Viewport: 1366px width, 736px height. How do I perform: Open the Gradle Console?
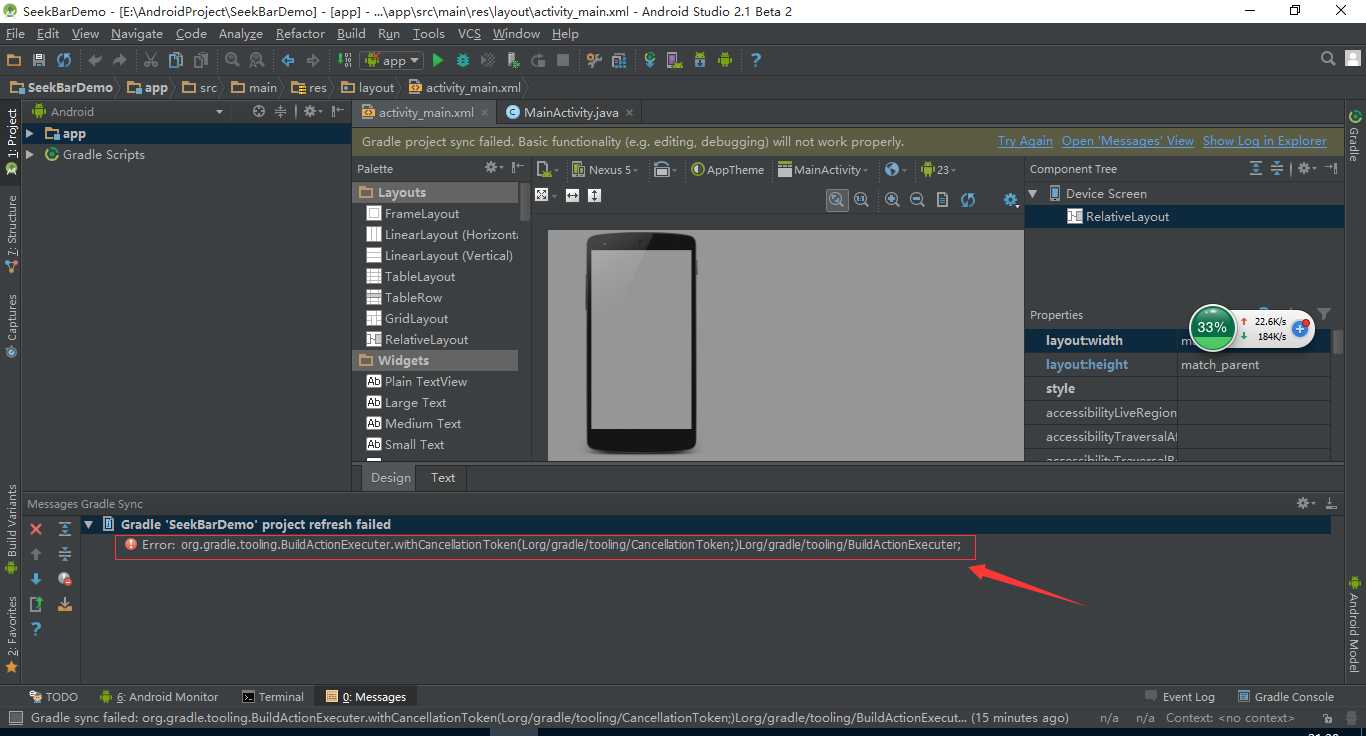click(1286, 697)
